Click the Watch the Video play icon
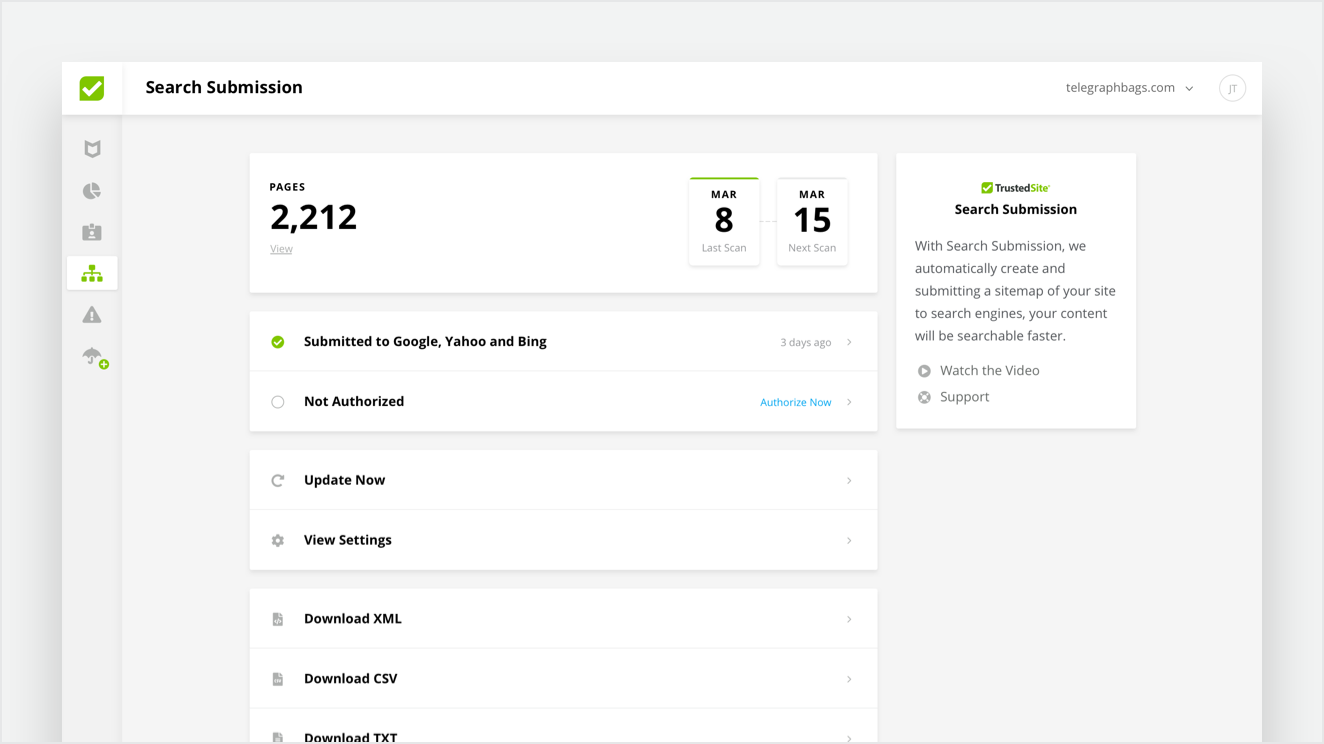Screen dimensions: 1324x744 (x=924, y=371)
